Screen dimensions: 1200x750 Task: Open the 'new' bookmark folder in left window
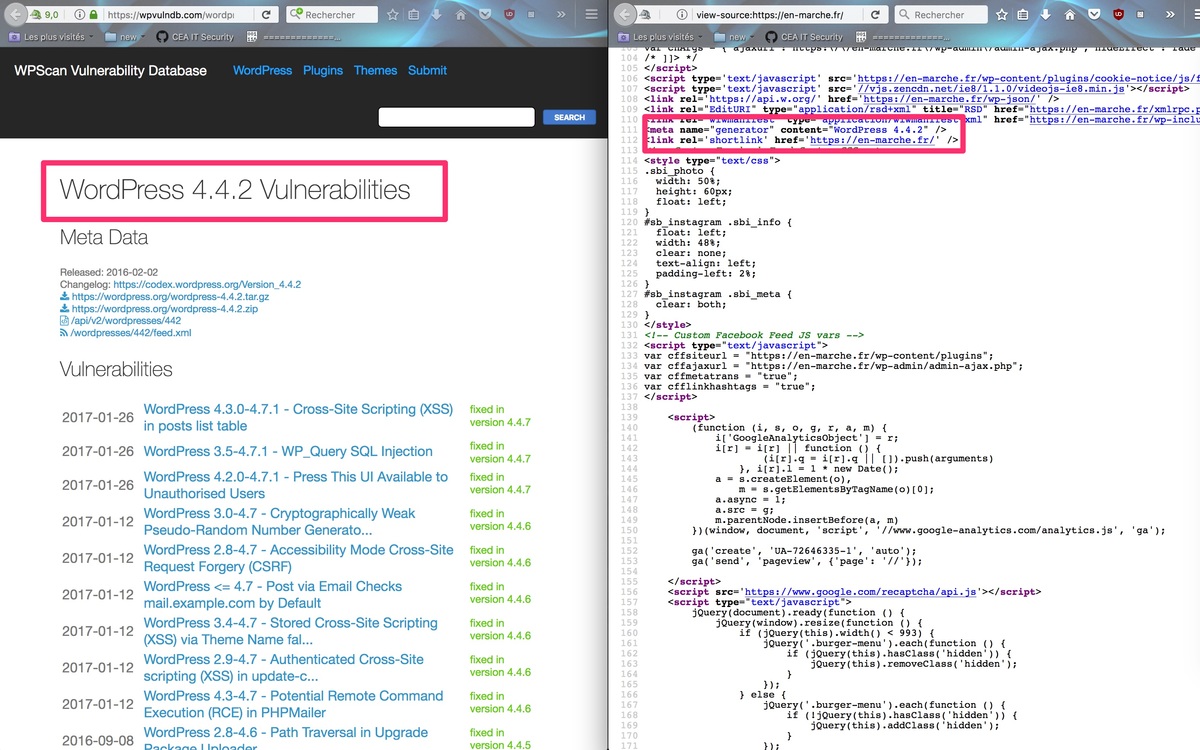pyautogui.click(x=123, y=37)
